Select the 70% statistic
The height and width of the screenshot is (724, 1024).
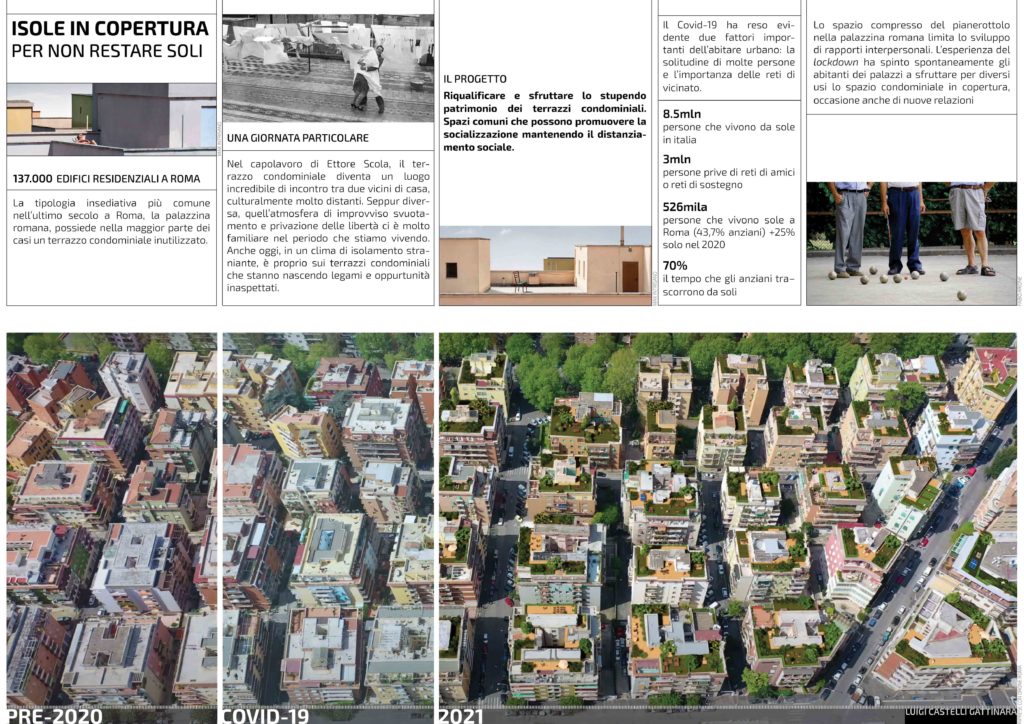tap(675, 265)
